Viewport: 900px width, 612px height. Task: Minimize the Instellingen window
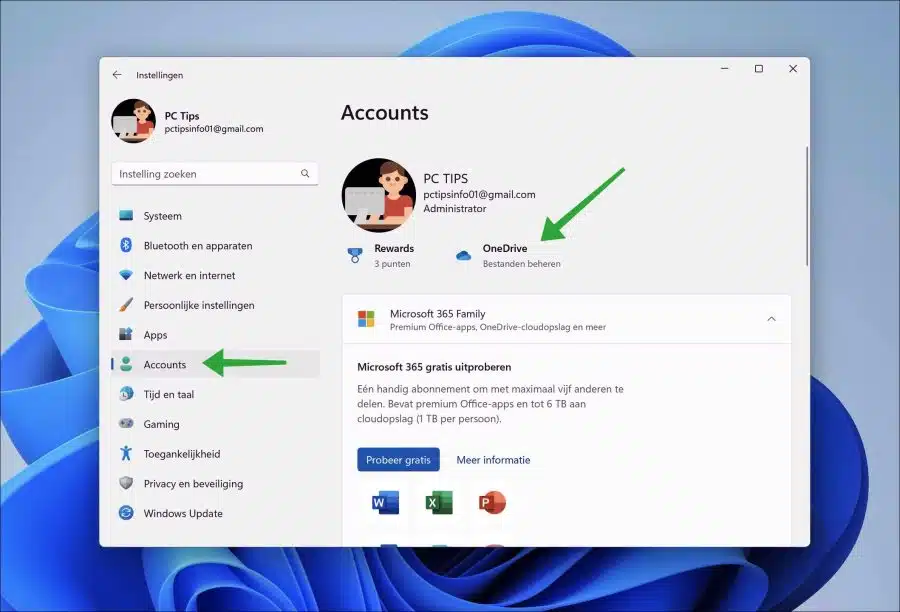pyautogui.click(x=724, y=68)
